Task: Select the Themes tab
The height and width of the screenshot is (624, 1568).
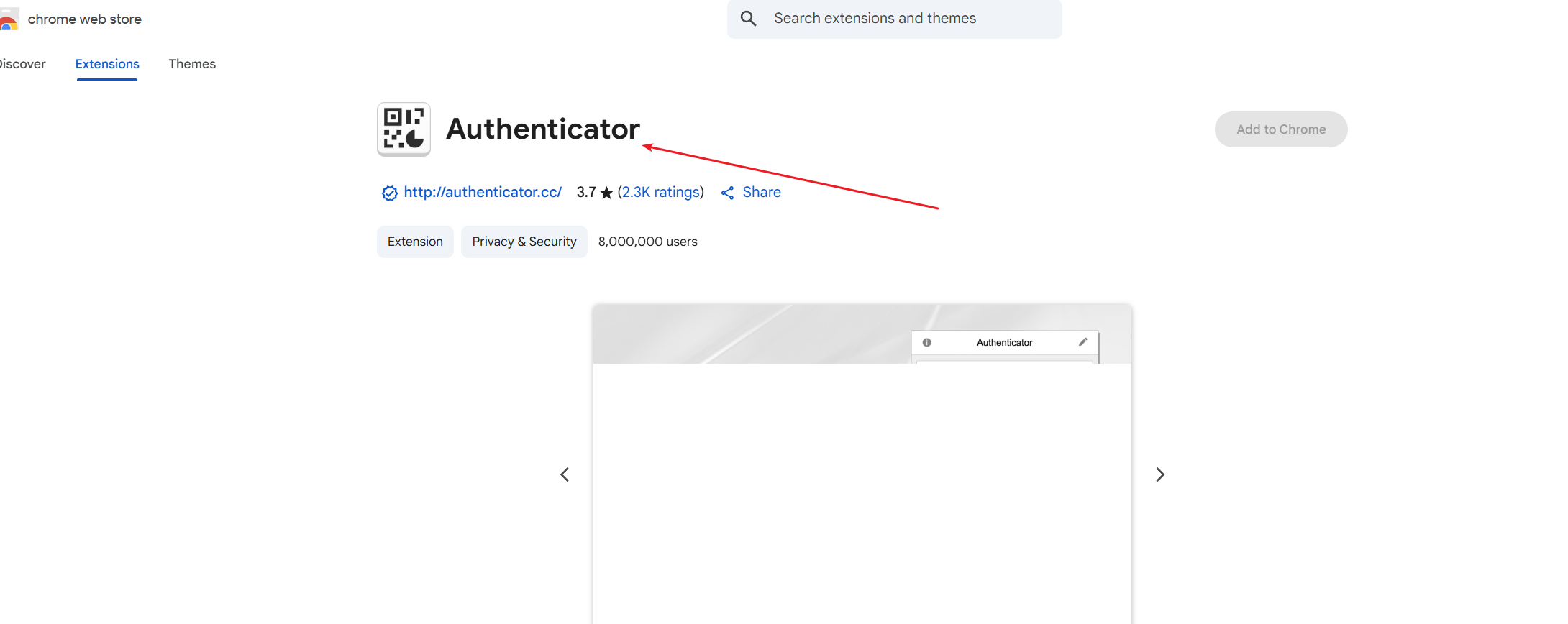Action: point(192,64)
